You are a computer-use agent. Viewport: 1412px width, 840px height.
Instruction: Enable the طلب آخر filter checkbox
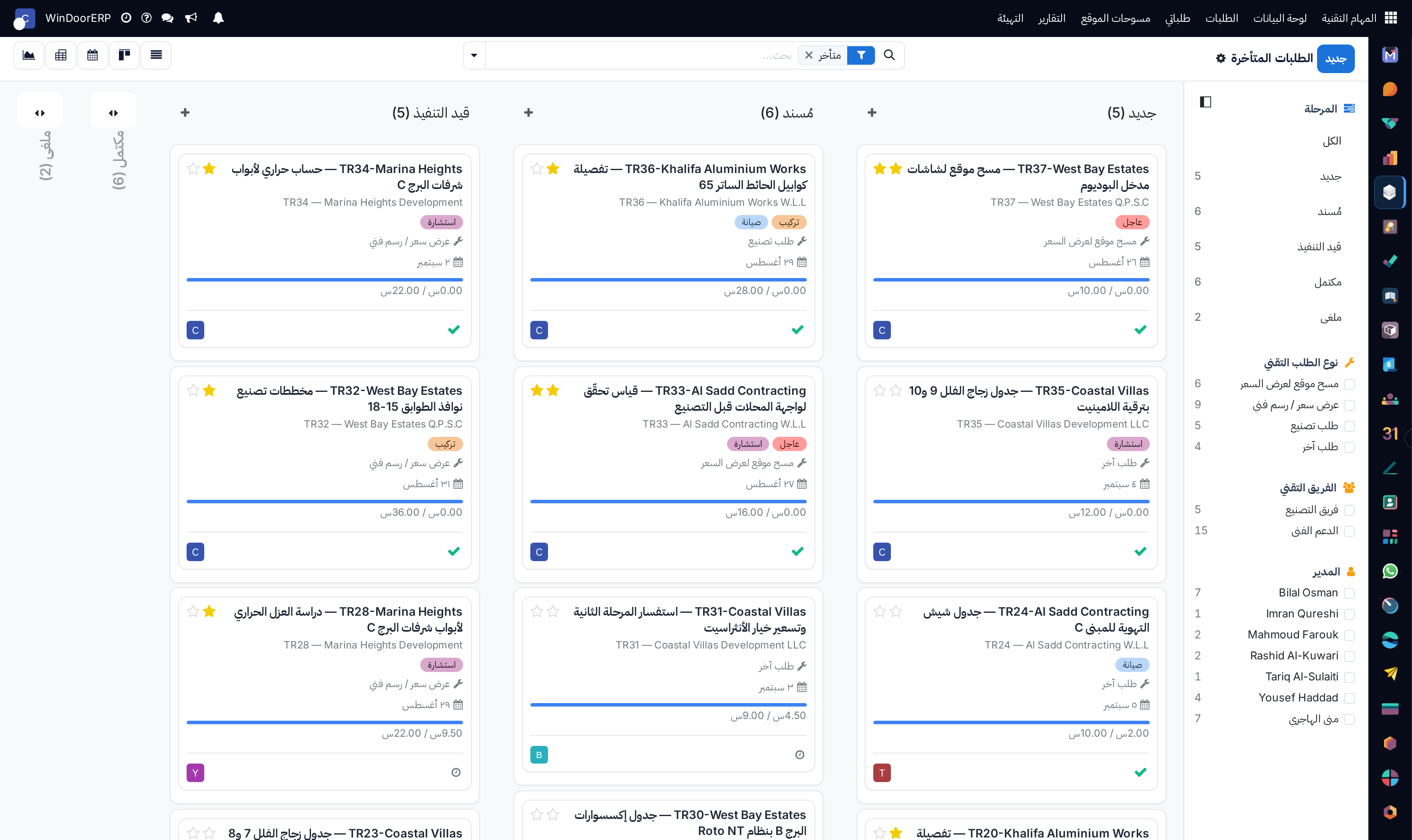[1349, 447]
